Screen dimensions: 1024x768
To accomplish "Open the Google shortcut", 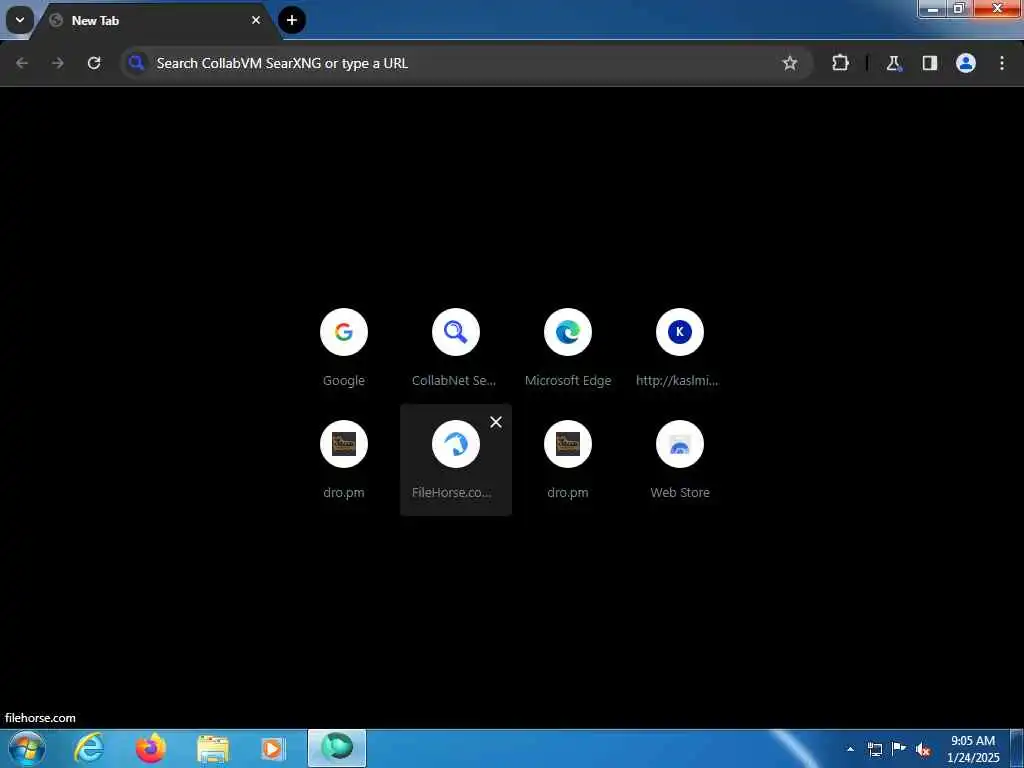I will [x=344, y=348].
